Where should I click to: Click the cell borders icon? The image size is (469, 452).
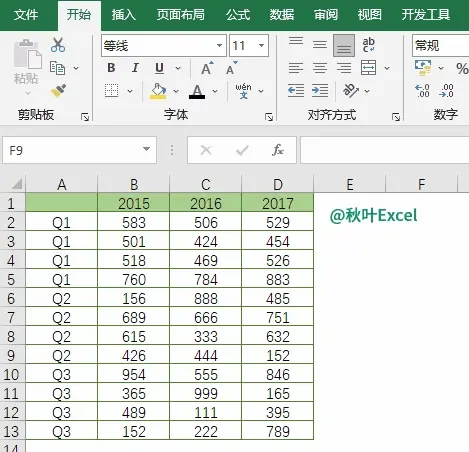pyautogui.click(x=111, y=90)
